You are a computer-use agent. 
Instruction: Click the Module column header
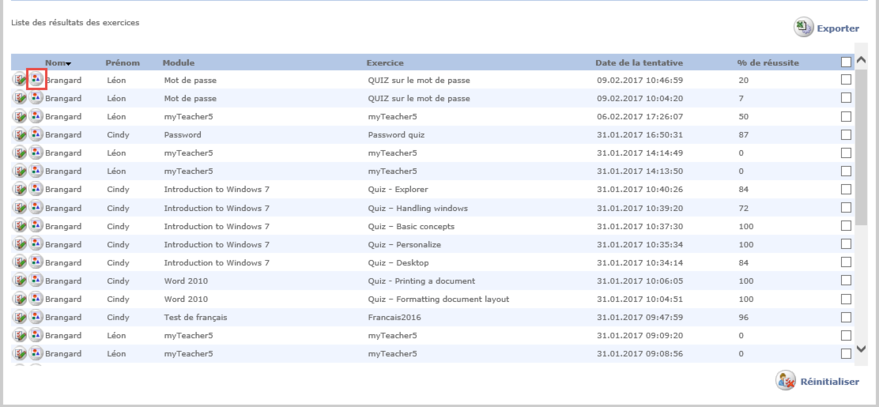click(179, 62)
